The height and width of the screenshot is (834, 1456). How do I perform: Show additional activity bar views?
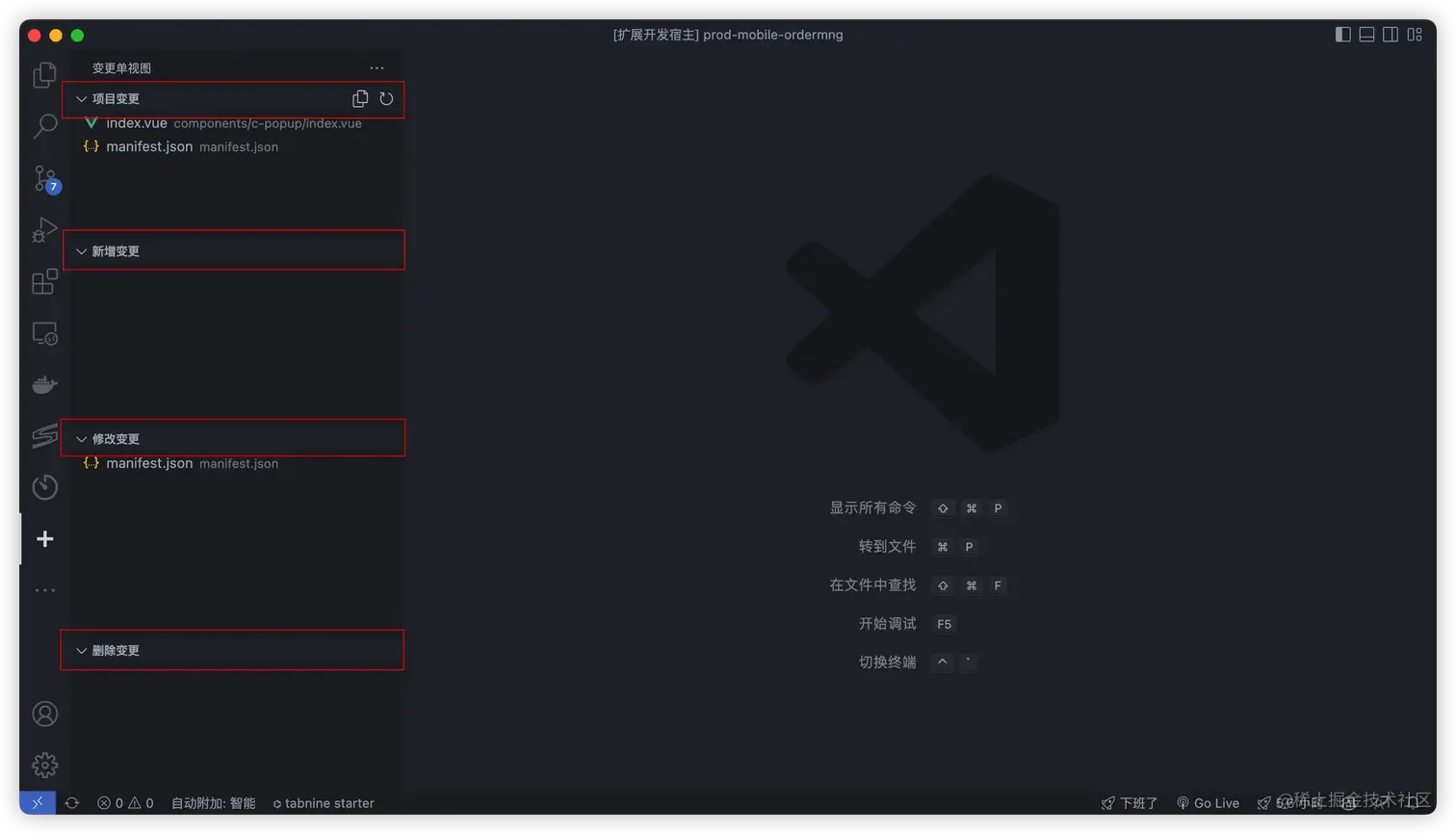click(44, 590)
